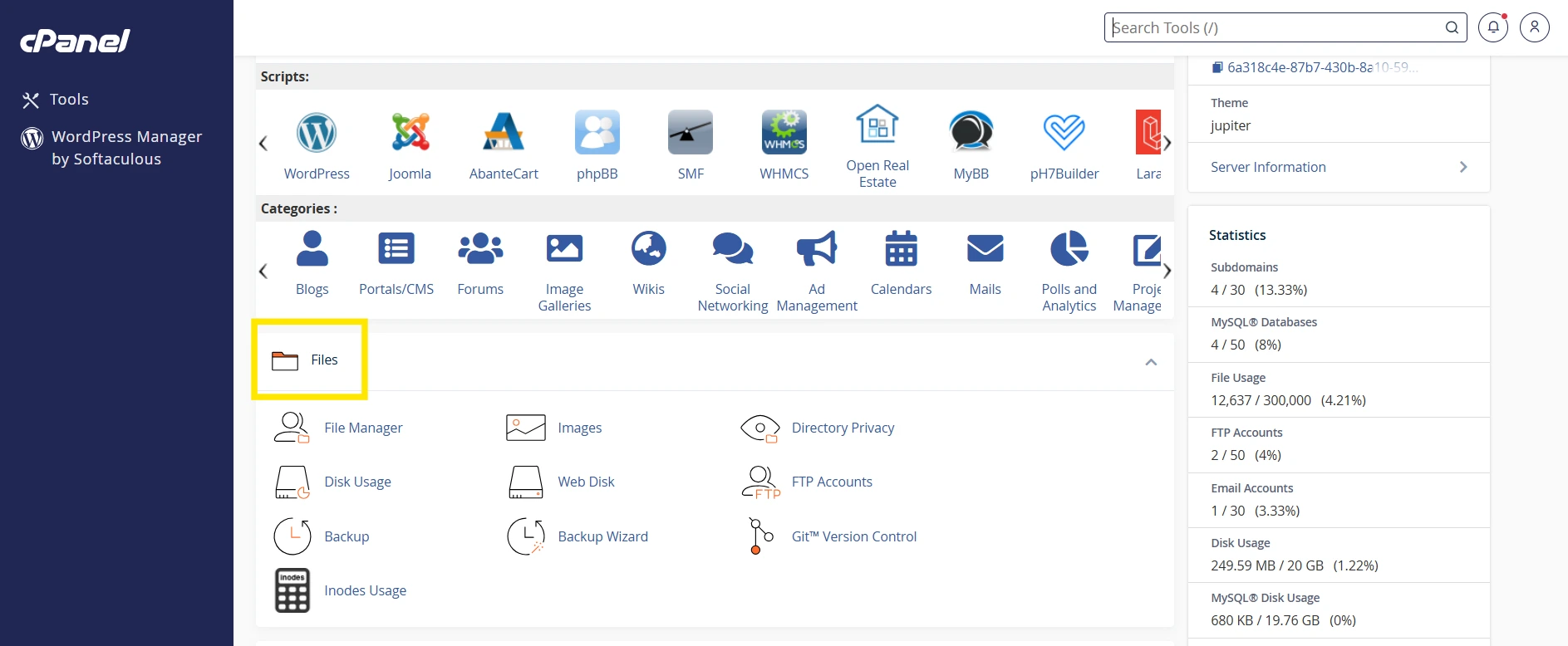The image size is (1568, 646).
Task: Click the Git Version Control icon
Action: click(760, 536)
